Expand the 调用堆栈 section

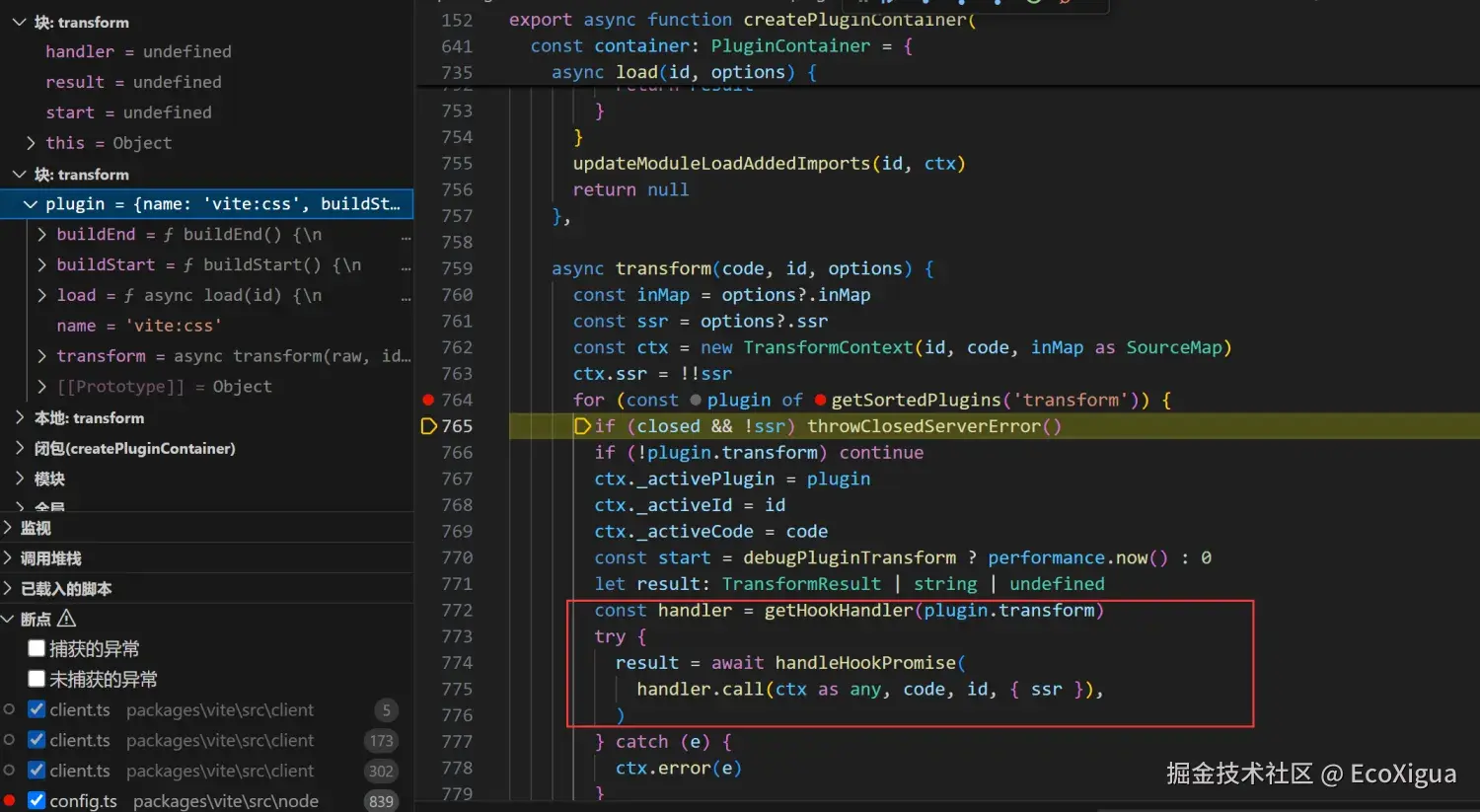8,558
